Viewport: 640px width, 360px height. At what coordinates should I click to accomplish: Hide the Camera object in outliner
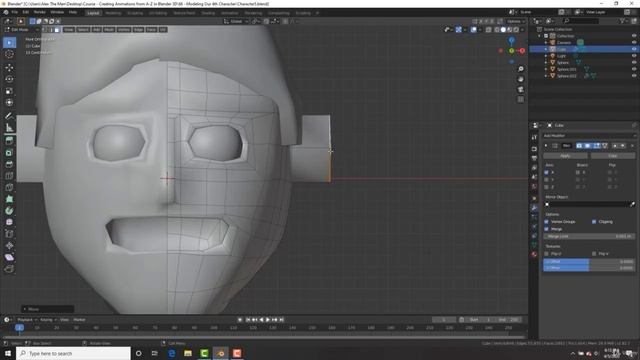click(634, 42)
